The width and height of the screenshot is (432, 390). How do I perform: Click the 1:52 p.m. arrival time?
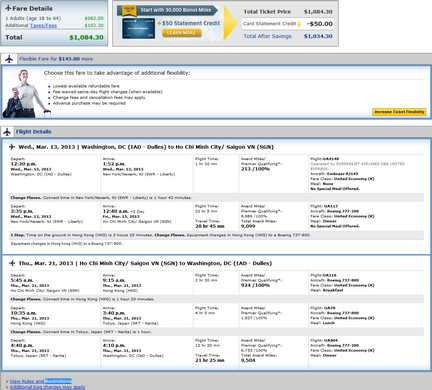114,164
